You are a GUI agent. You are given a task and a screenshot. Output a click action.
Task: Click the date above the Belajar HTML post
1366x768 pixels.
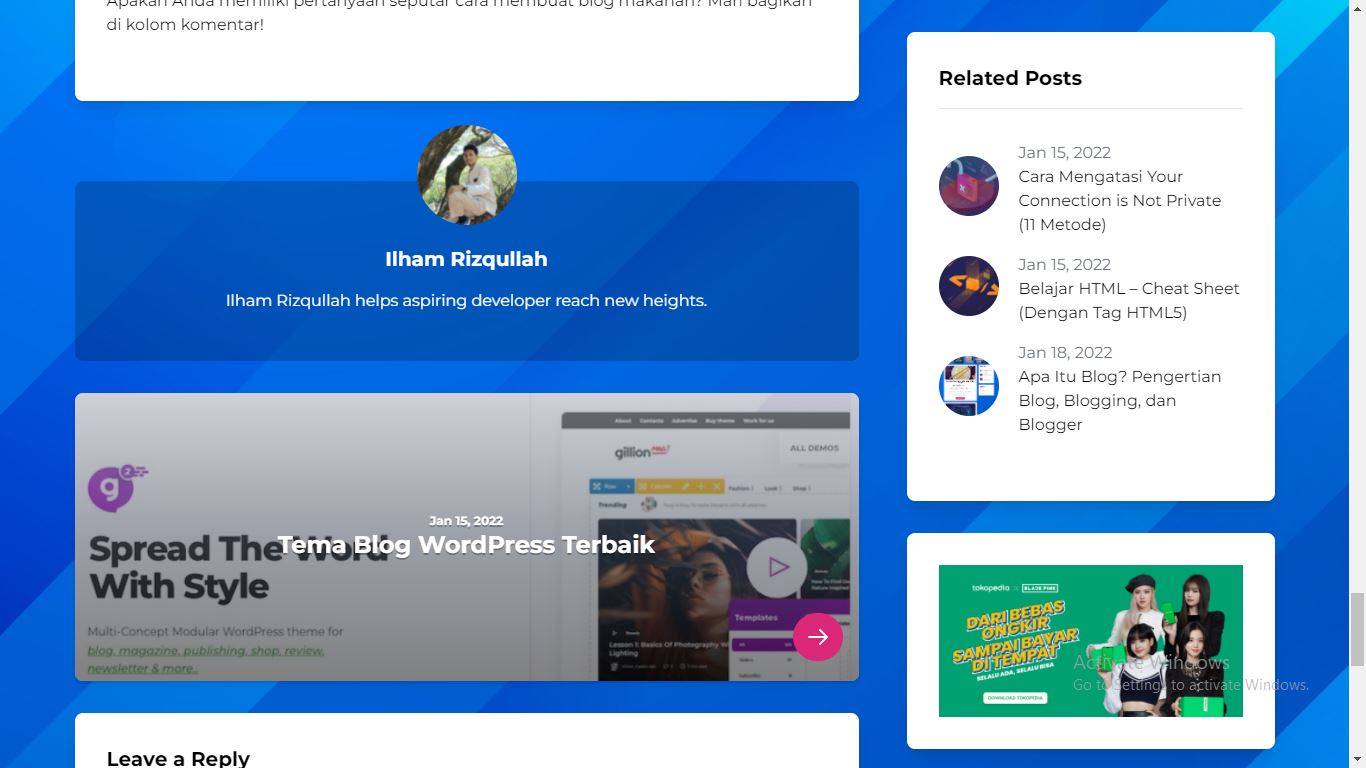pos(1064,264)
